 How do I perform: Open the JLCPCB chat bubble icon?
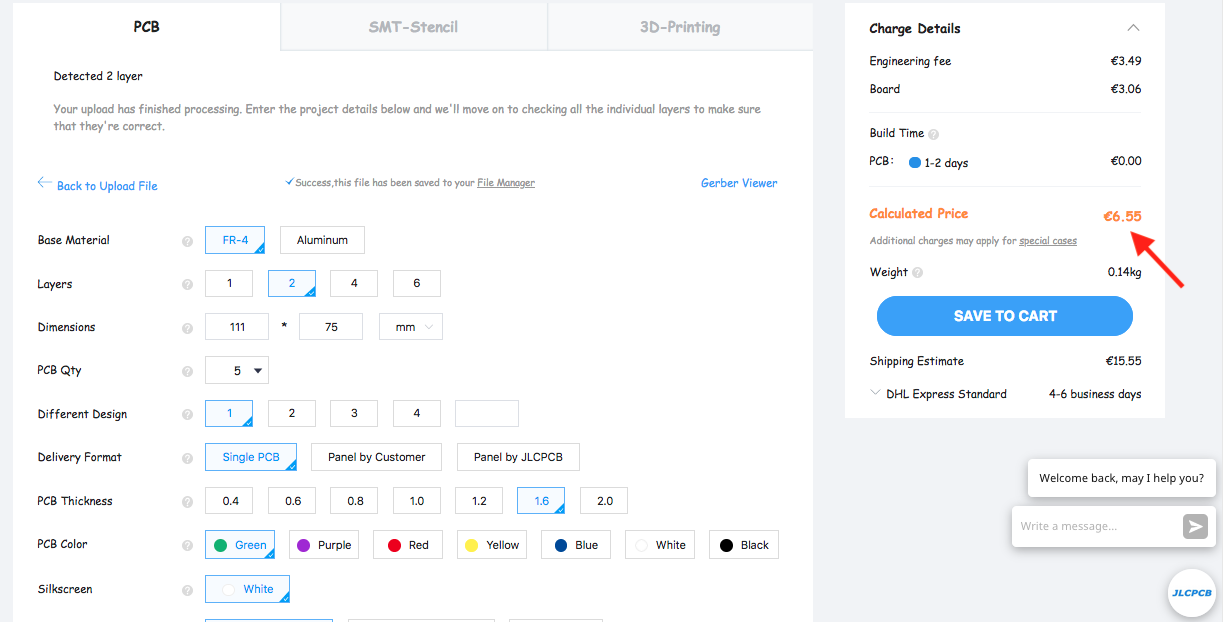(1191, 592)
